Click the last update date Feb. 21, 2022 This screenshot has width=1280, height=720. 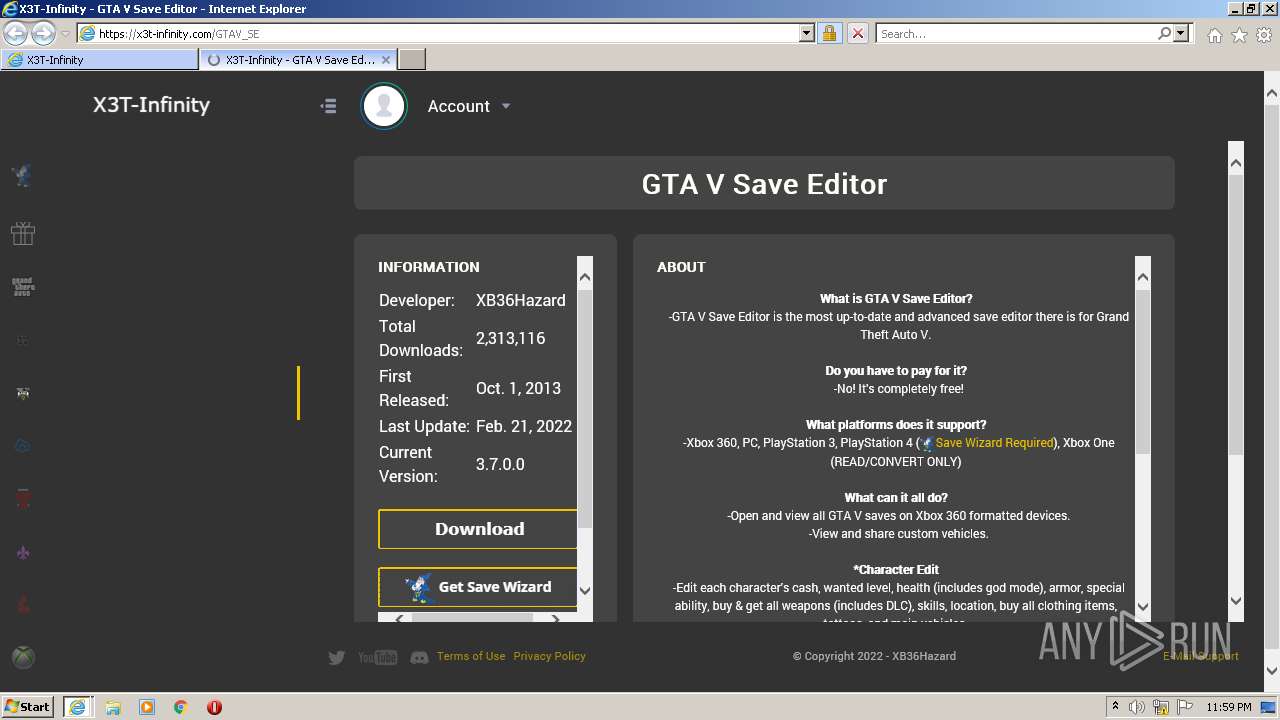(x=524, y=426)
